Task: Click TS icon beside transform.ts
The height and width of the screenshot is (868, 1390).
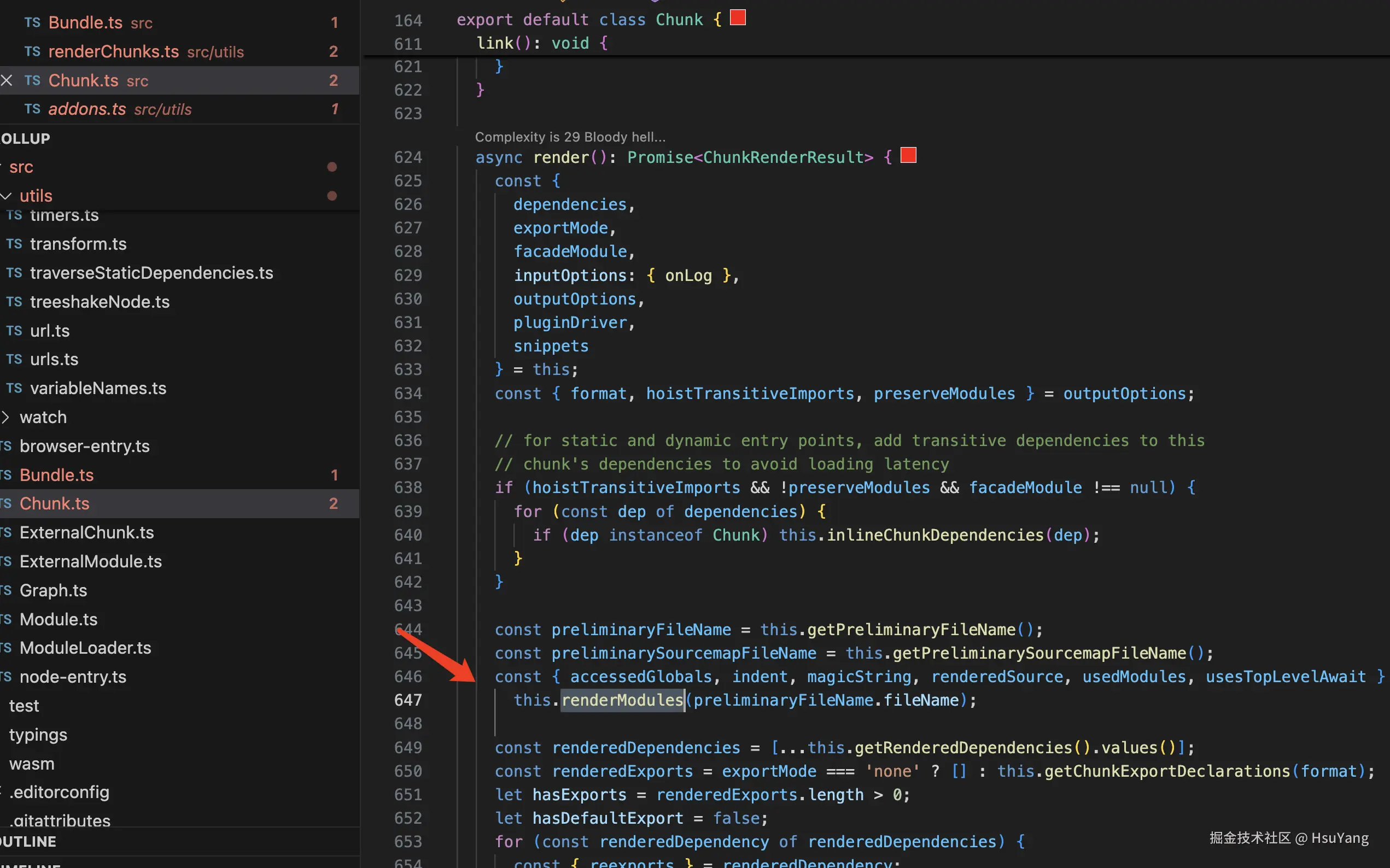Action: [14, 244]
